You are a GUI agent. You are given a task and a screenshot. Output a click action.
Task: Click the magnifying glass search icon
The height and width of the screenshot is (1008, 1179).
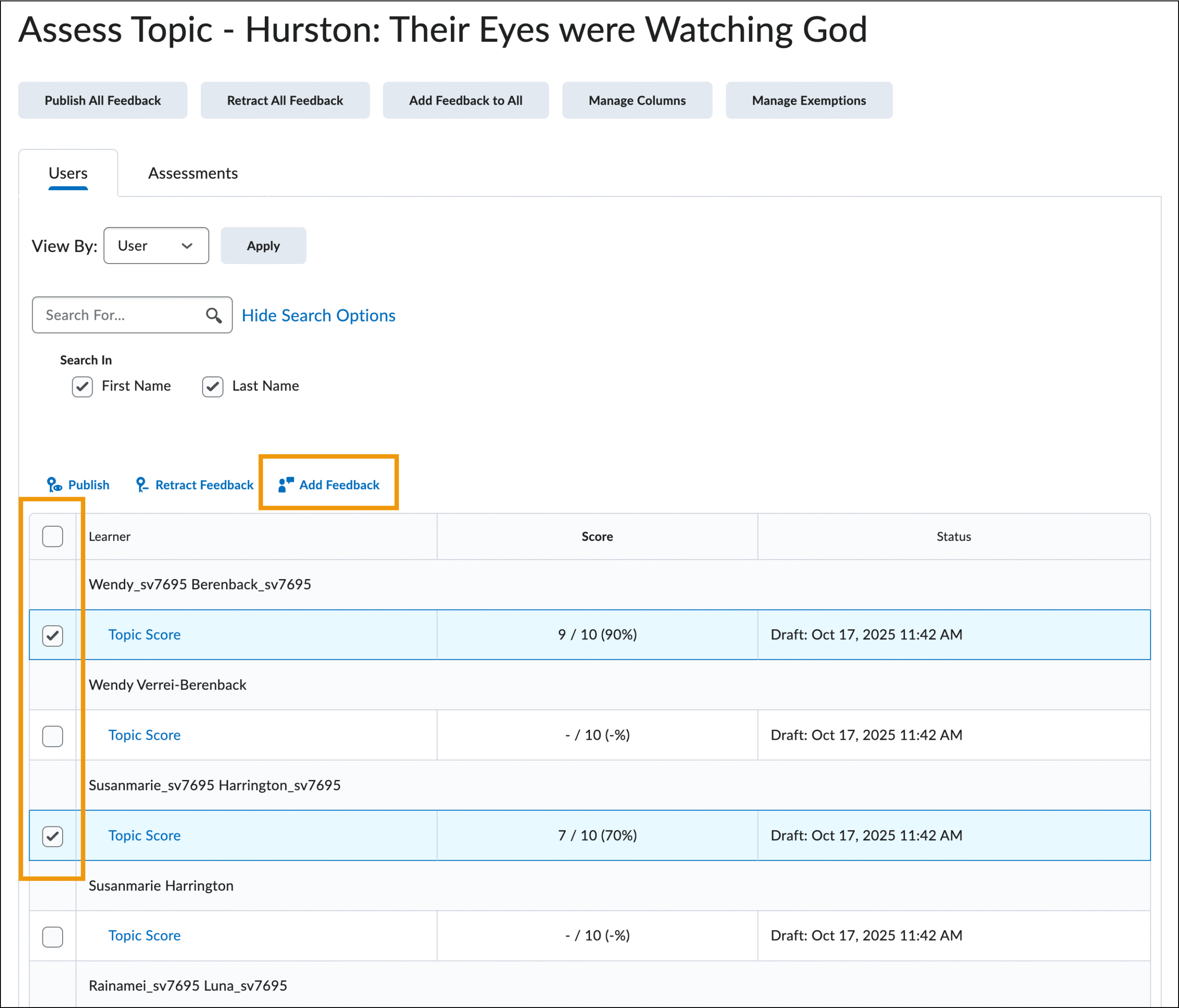pos(214,315)
